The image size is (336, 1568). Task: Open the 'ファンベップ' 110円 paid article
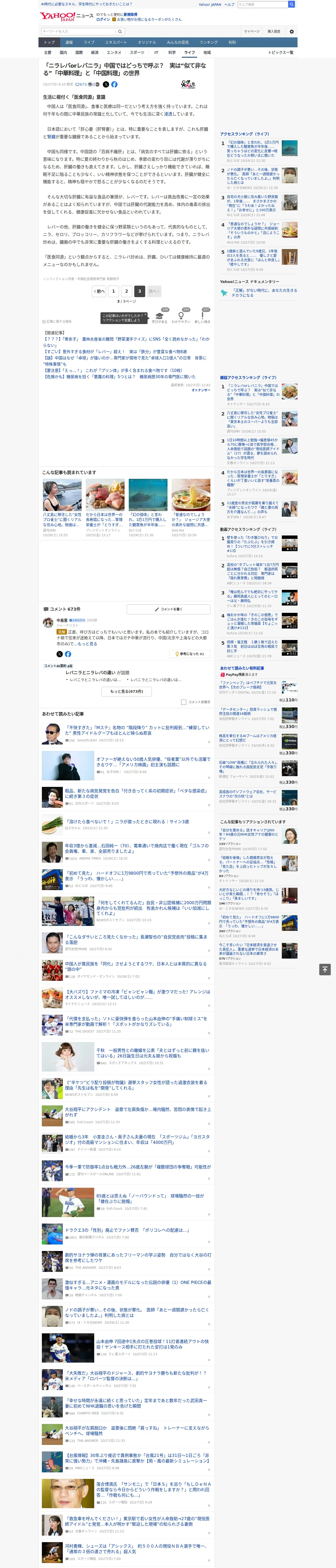coord(248,685)
